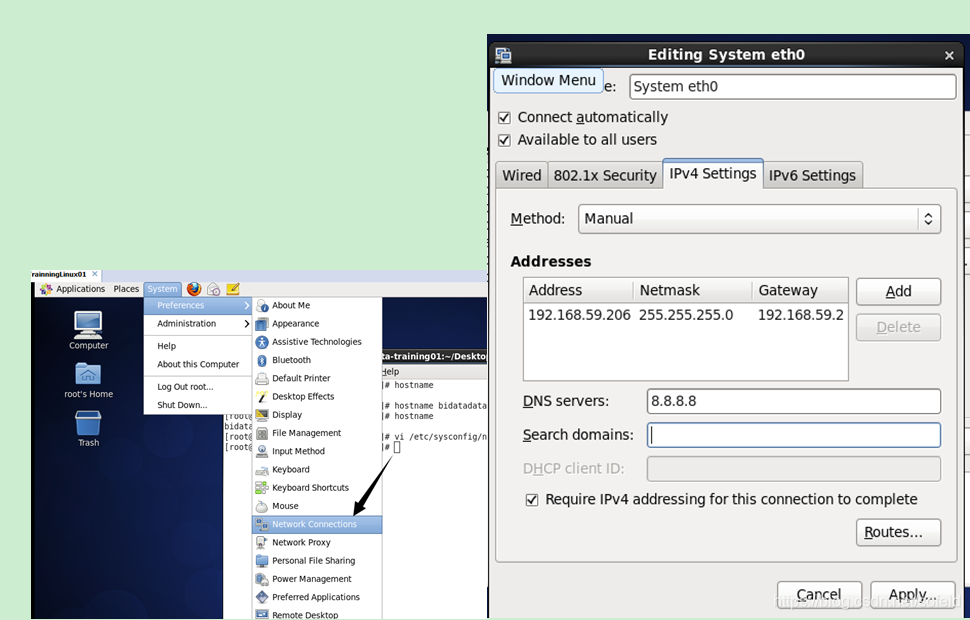Click the Netmask column header
970x620 pixels.
pos(692,290)
